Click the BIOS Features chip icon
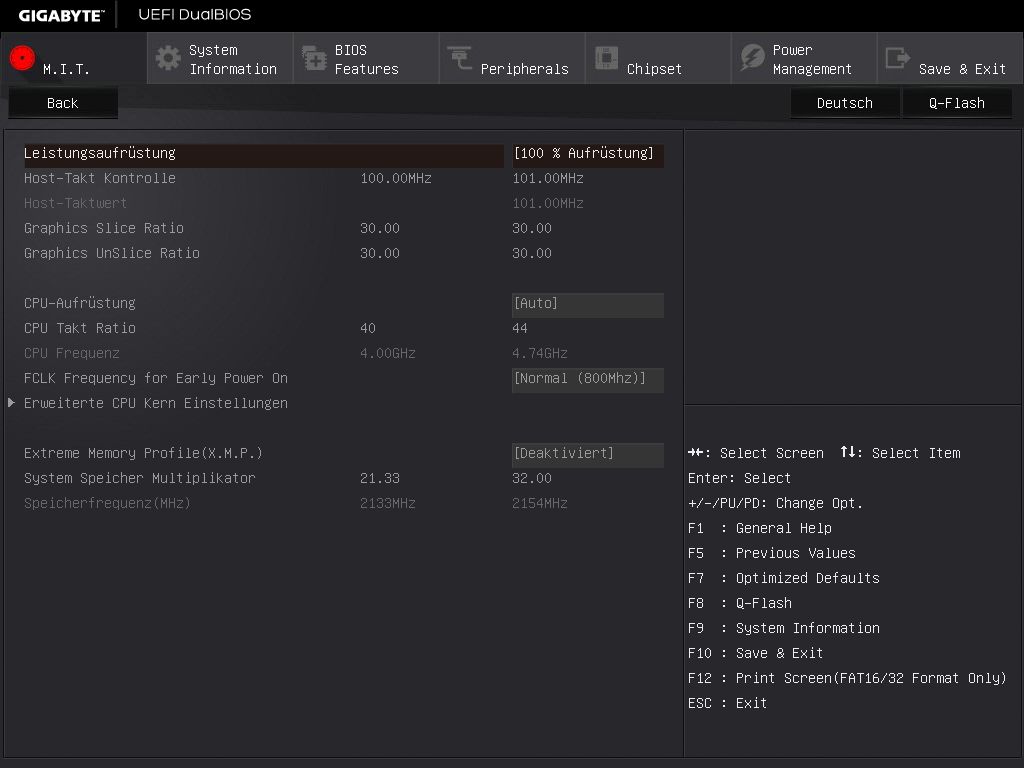This screenshot has height=768, width=1024. point(314,58)
